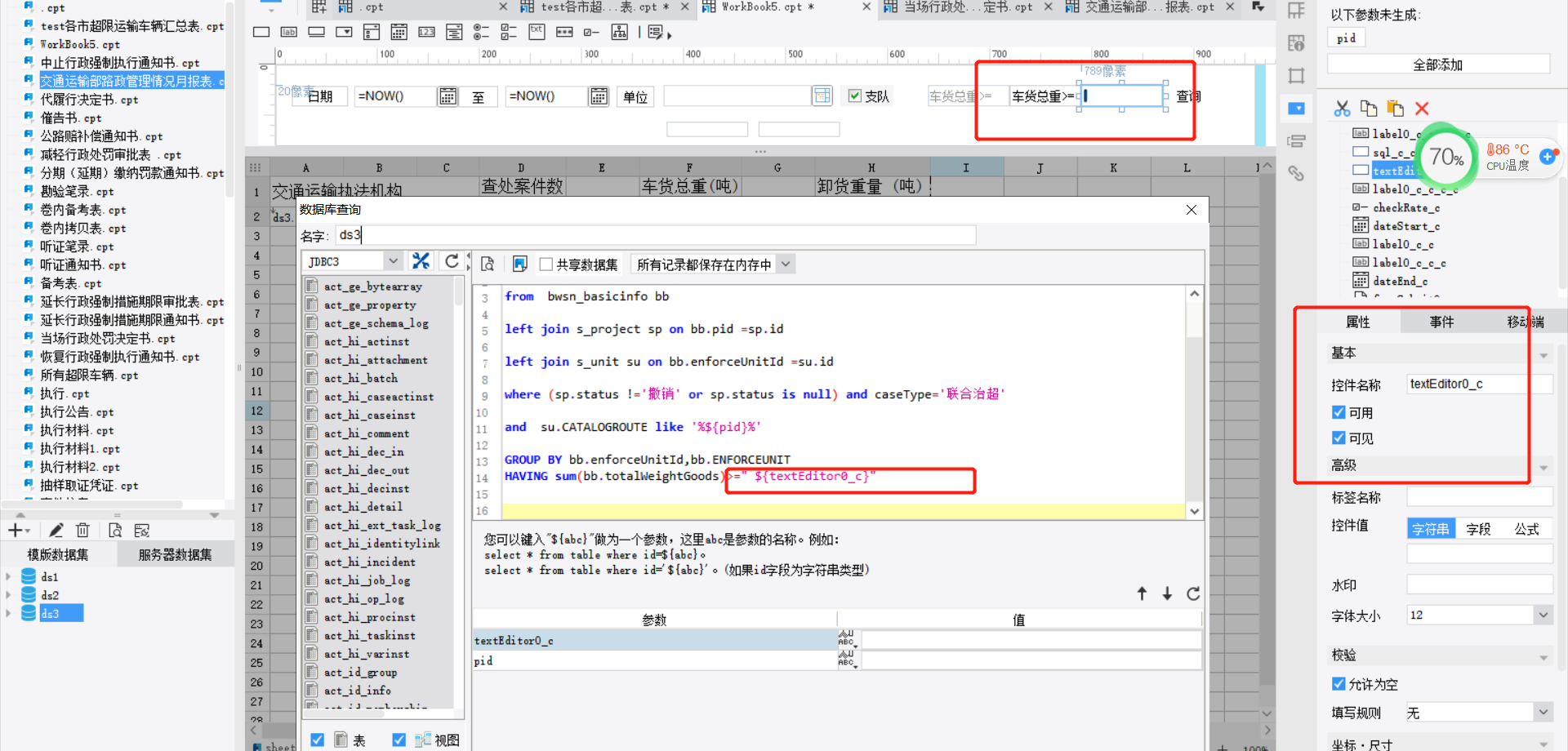The height and width of the screenshot is (751, 1568).
Task: Edit the selected dataset with pencil icon
Action: point(56,531)
